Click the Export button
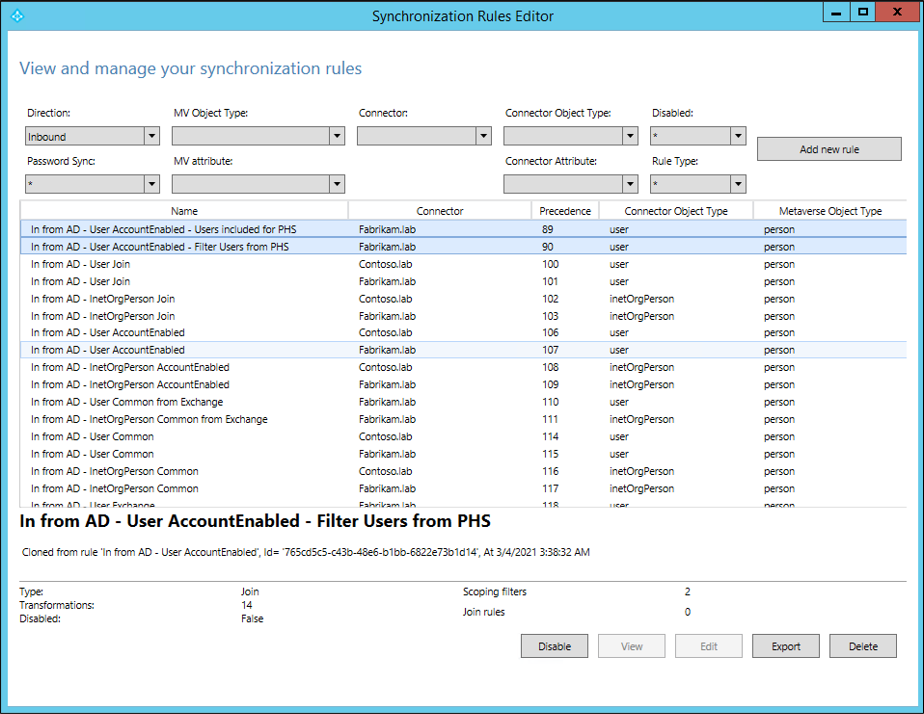The height and width of the screenshot is (714, 924). coord(785,646)
